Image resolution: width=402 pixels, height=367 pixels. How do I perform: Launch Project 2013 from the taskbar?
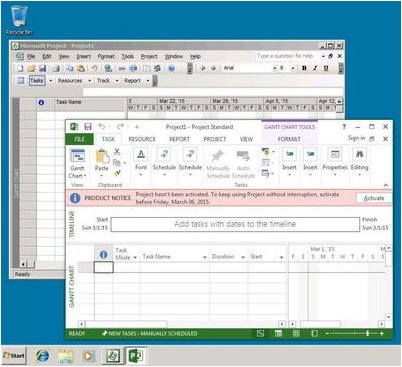click(135, 356)
